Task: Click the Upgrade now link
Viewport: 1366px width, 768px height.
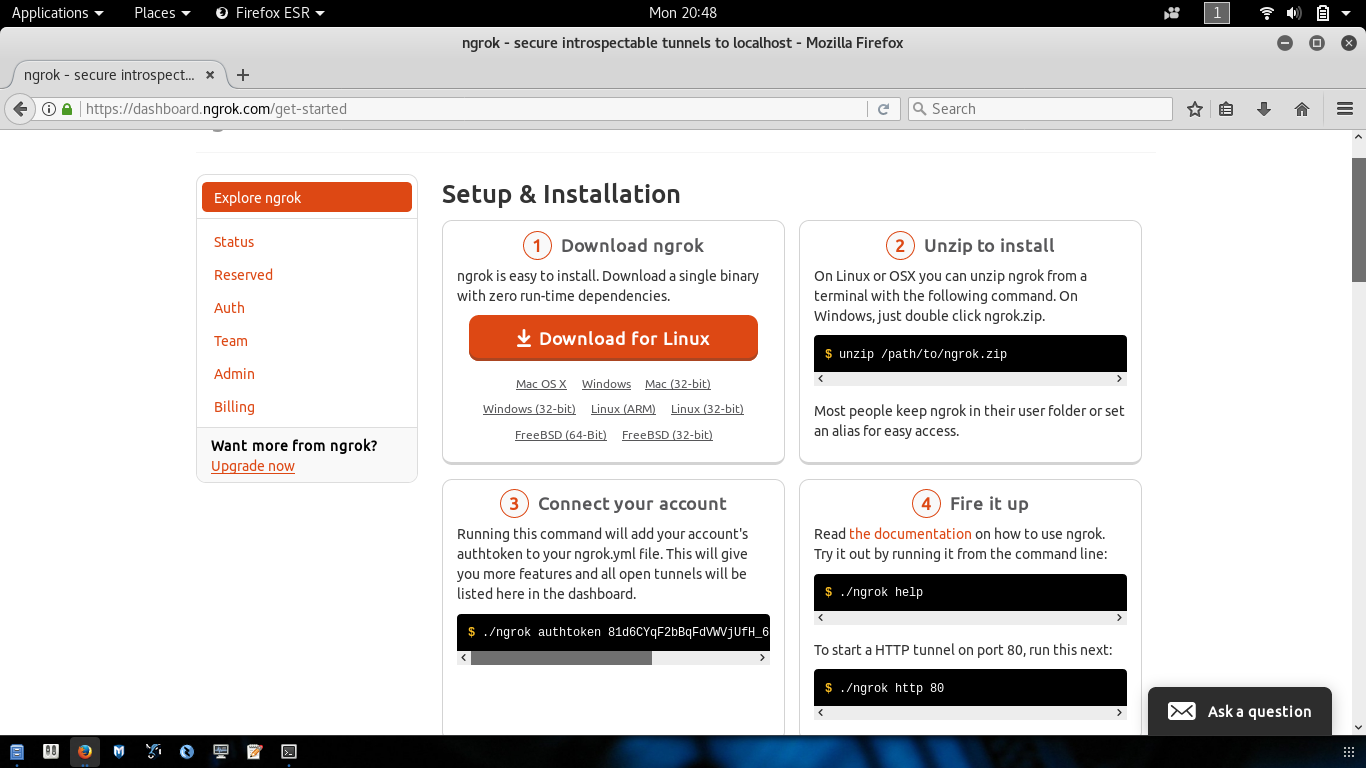Action: click(x=253, y=466)
